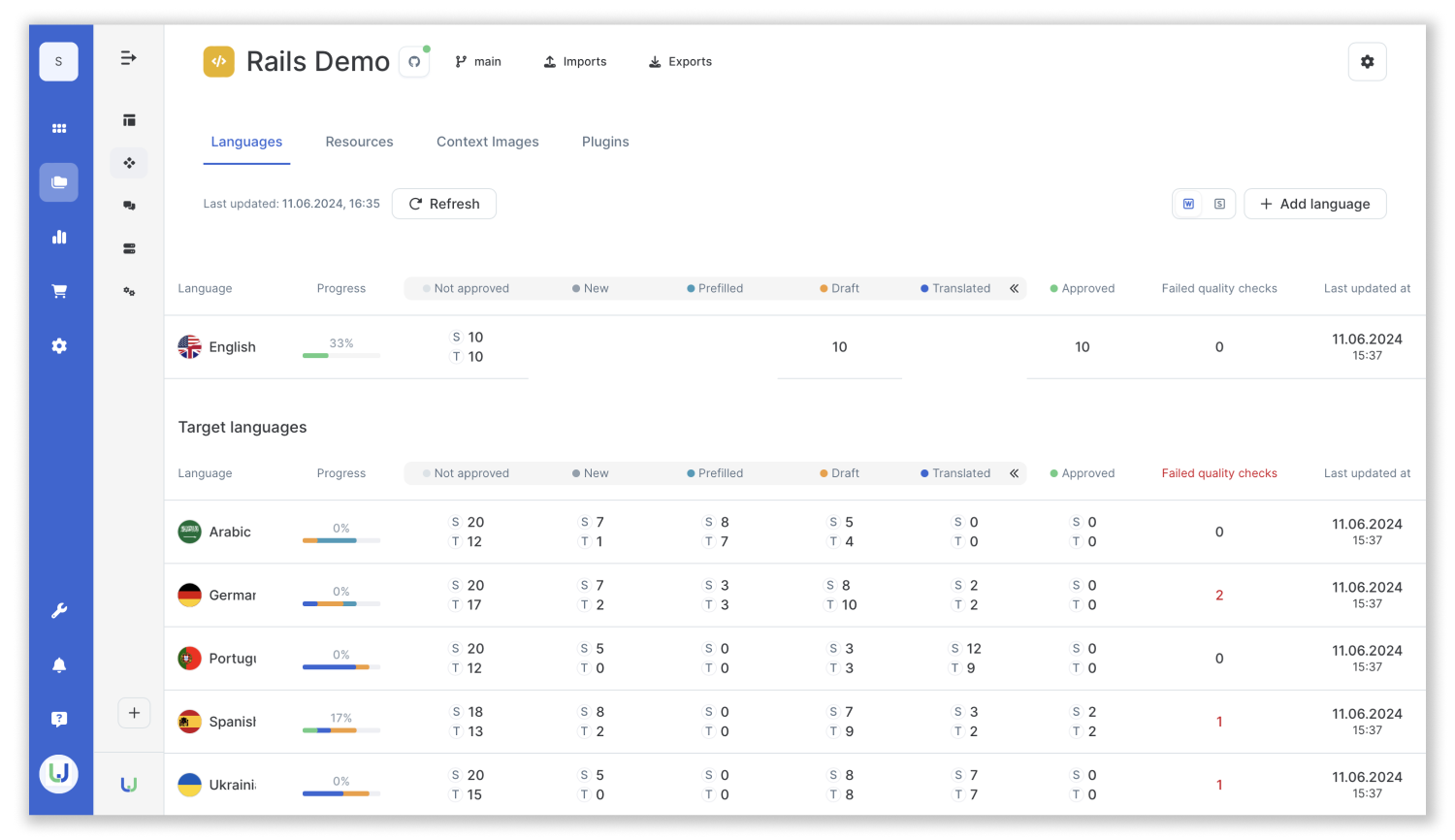Collapse columns chevron in target languages header
Image resolution: width=1455 pixels, height=840 pixels.
point(1014,473)
